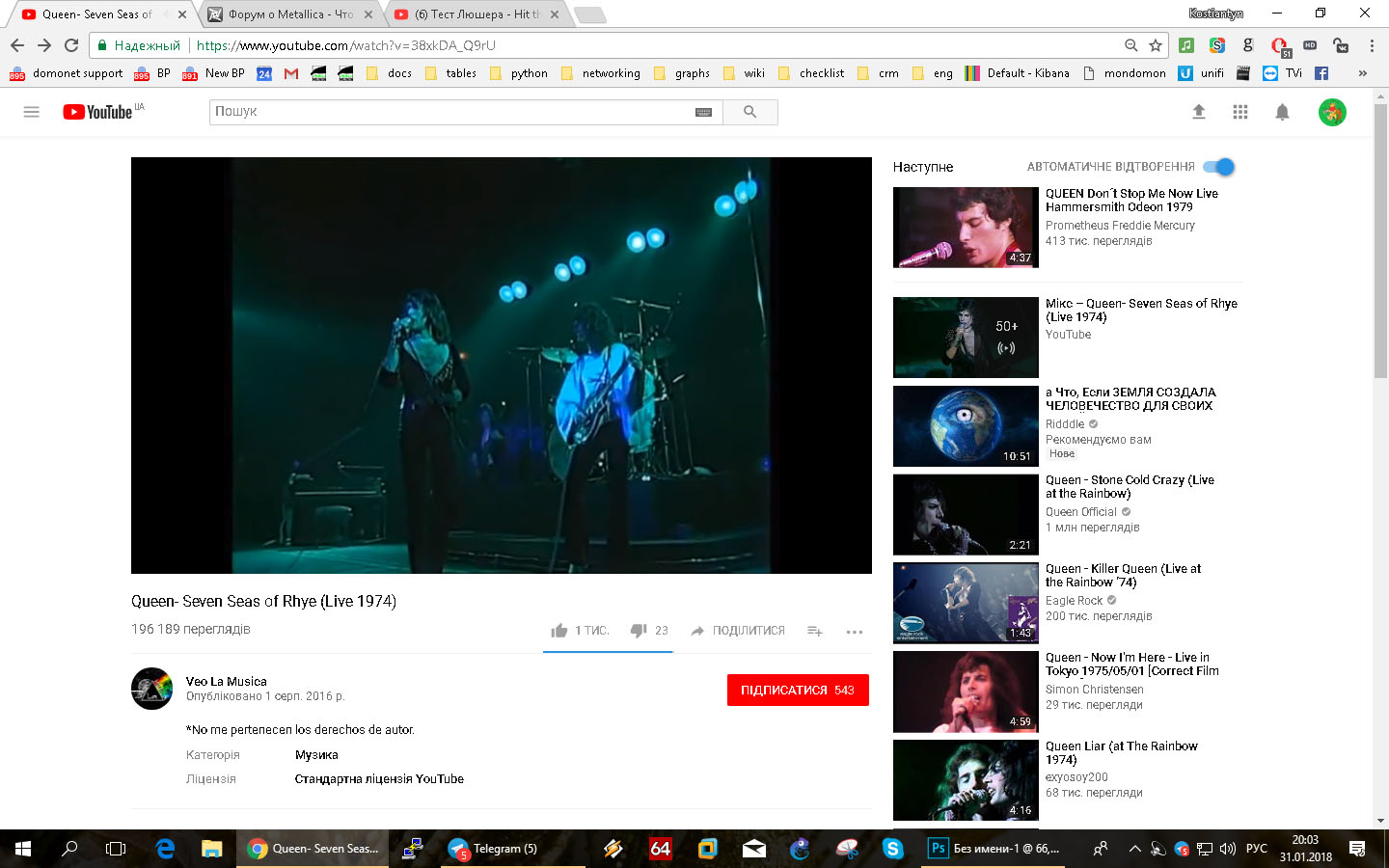Screen dimensions: 1389x868
Task: Switch to the Тест Люшера tab
Action: 477,14
